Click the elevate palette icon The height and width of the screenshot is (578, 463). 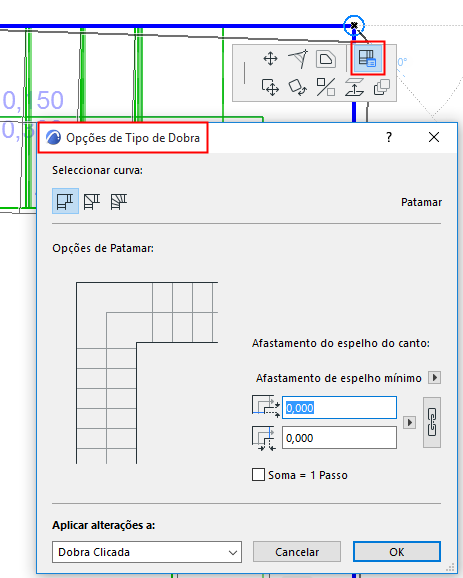point(354,87)
